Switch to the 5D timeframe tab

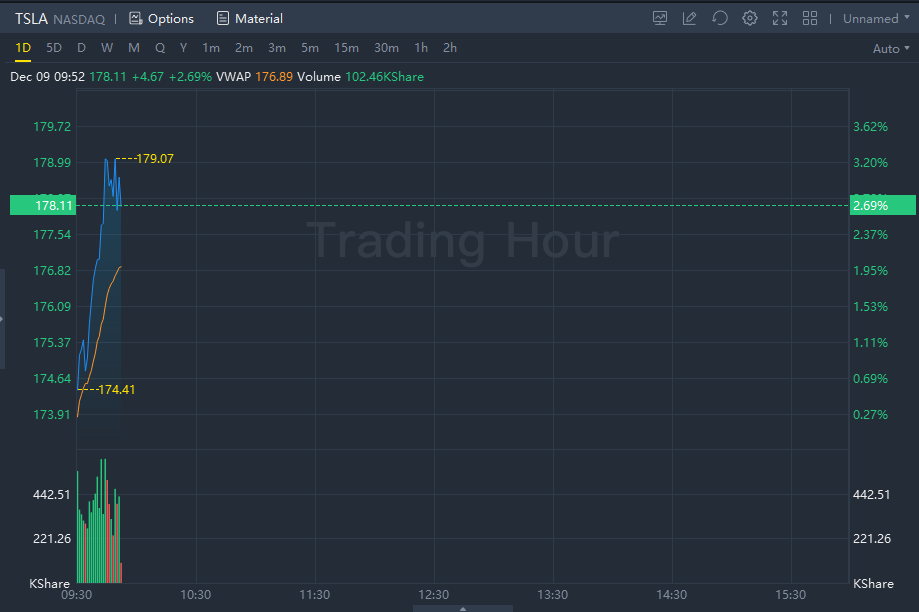click(54, 48)
